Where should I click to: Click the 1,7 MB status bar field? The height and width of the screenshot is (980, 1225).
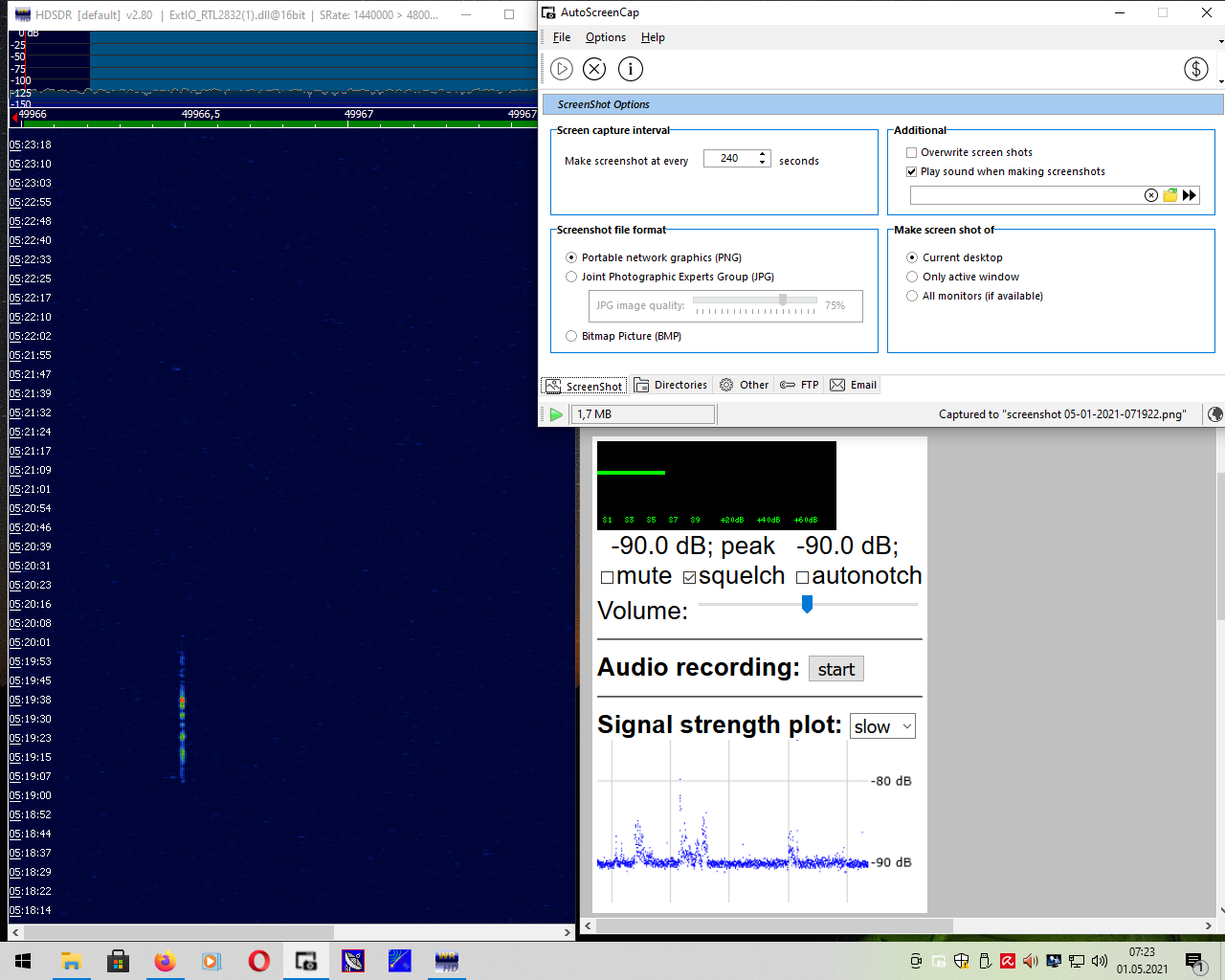(643, 414)
